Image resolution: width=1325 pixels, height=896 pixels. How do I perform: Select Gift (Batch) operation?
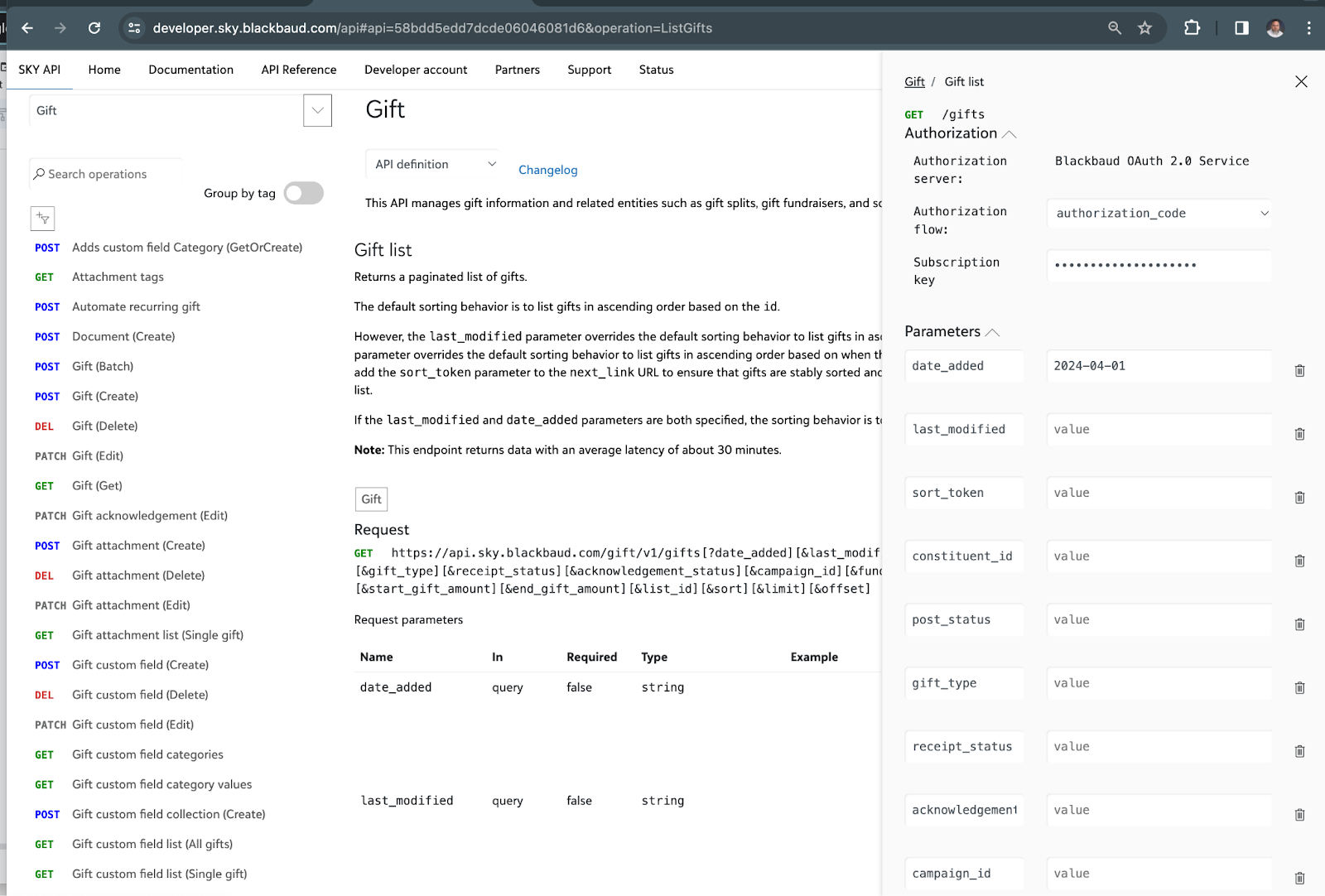click(x=103, y=367)
